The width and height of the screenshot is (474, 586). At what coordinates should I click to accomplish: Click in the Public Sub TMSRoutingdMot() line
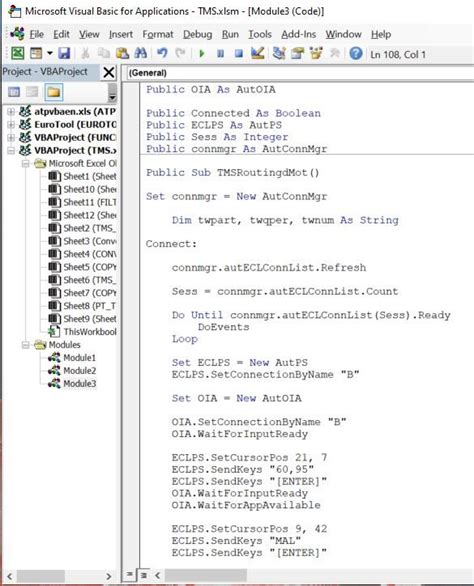pos(233,173)
